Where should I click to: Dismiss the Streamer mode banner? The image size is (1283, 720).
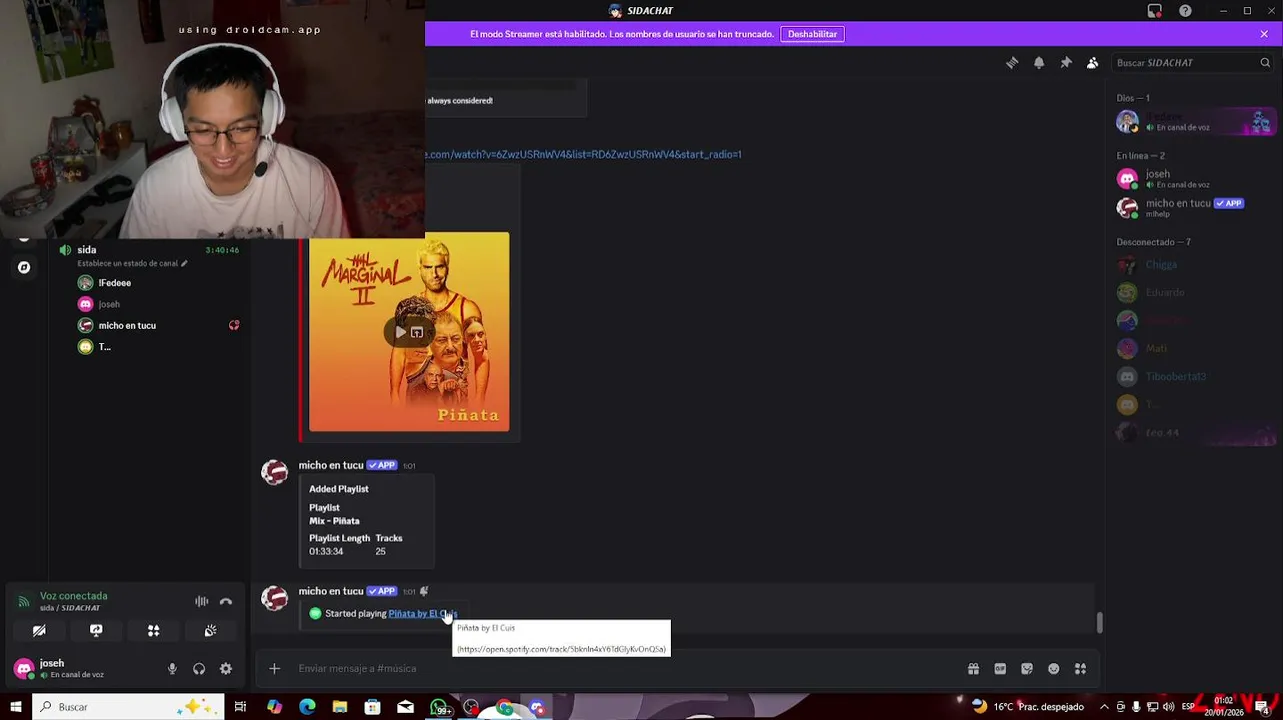coord(1264,34)
